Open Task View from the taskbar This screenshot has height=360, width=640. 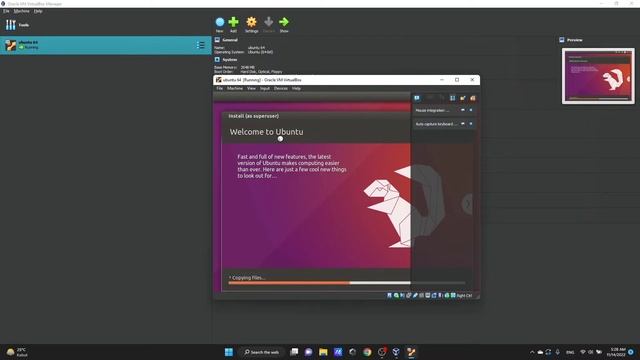pyautogui.click(x=294, y=352)
